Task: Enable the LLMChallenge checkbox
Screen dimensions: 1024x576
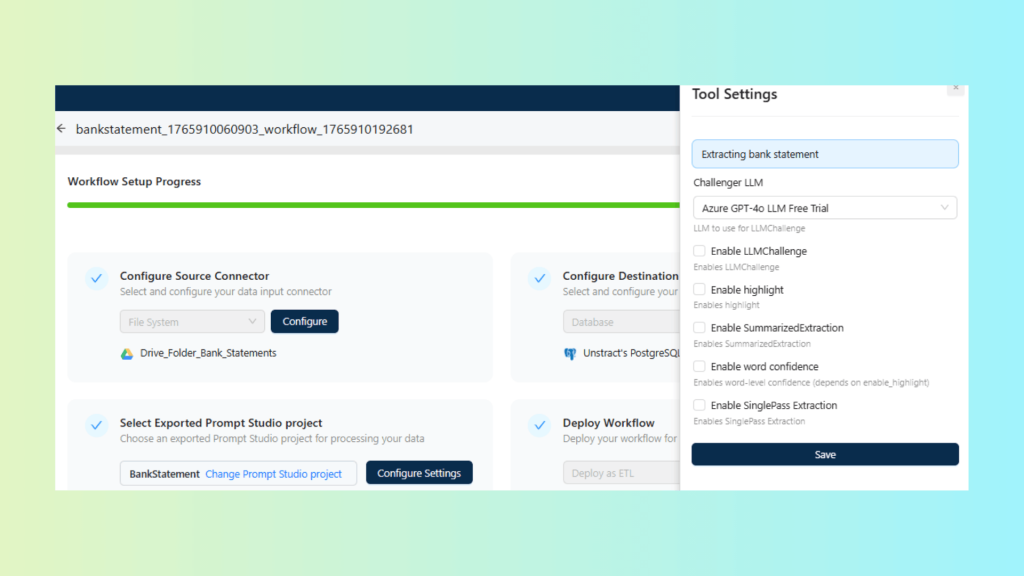Action: [x=700, y=251]
